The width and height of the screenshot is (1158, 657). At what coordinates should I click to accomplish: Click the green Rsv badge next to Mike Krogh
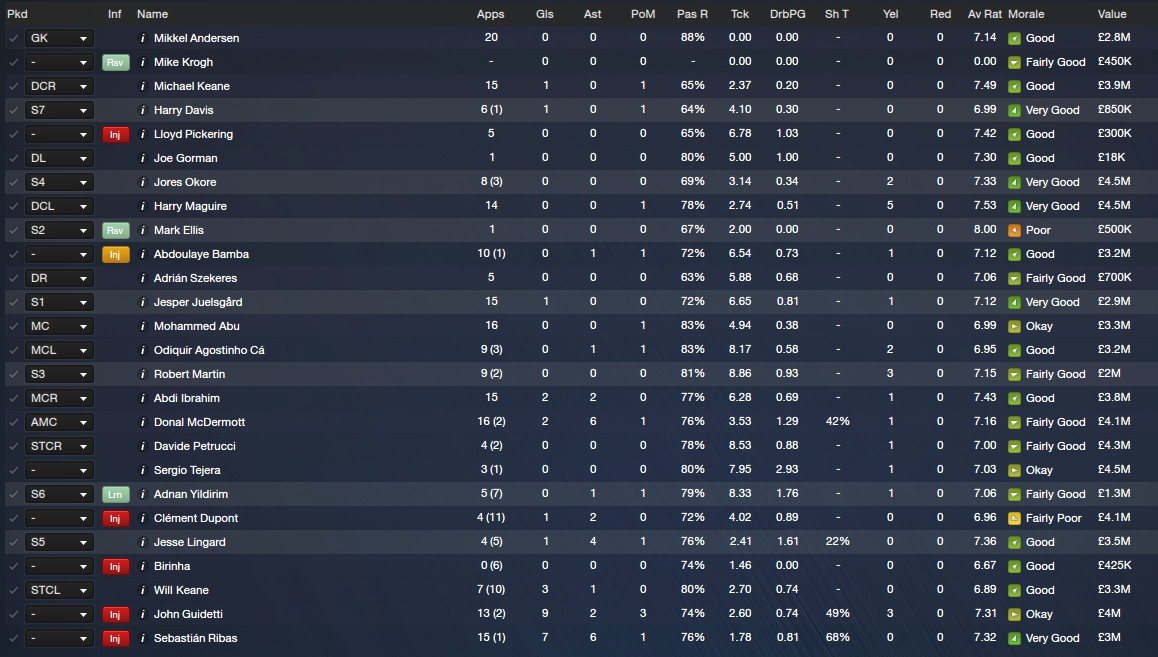click(x=115, y=62)
